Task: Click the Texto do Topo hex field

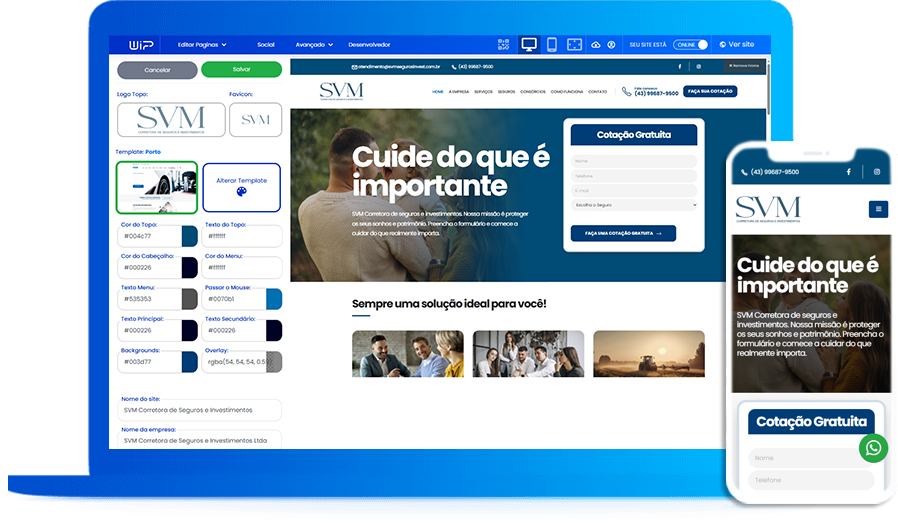Action: 242,236
